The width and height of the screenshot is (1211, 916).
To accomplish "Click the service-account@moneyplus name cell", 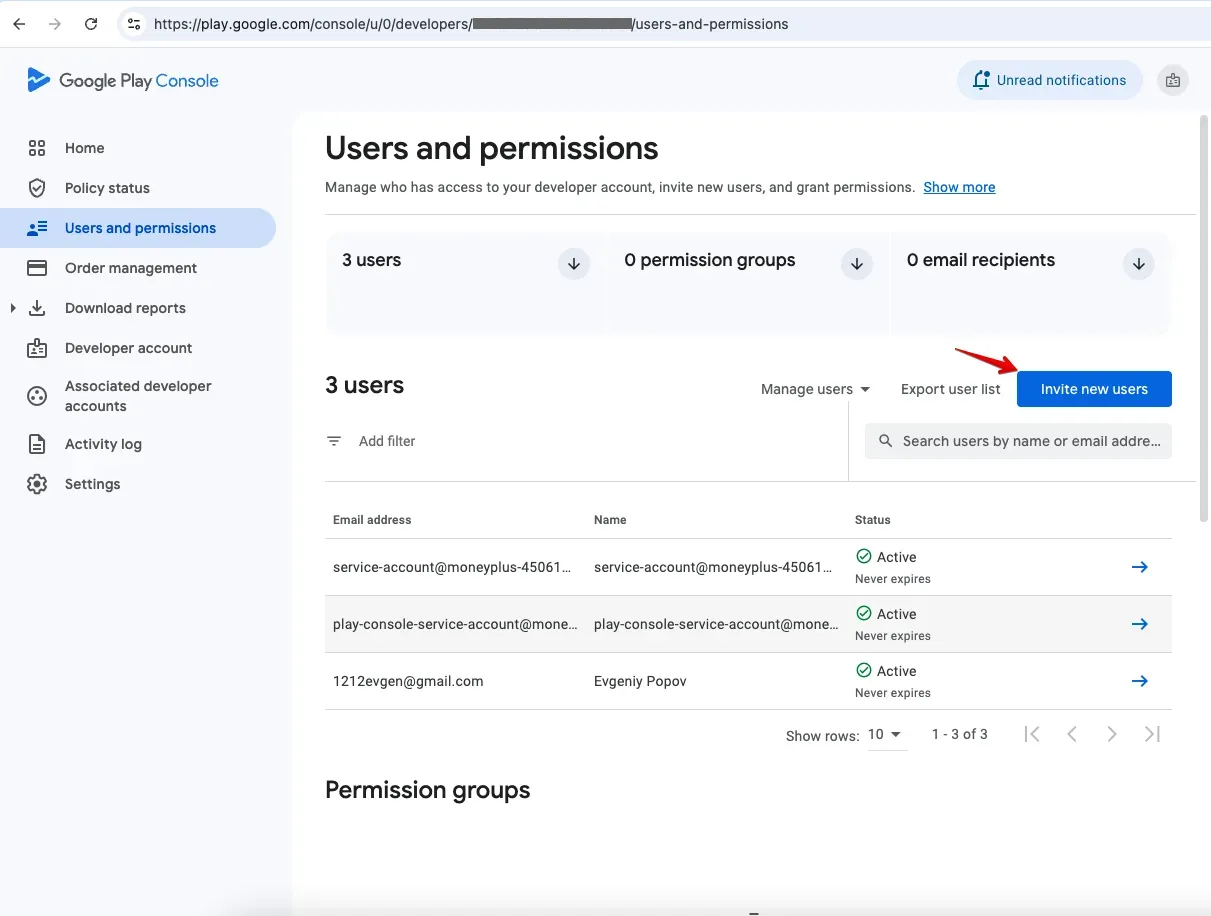I will 713,567.
